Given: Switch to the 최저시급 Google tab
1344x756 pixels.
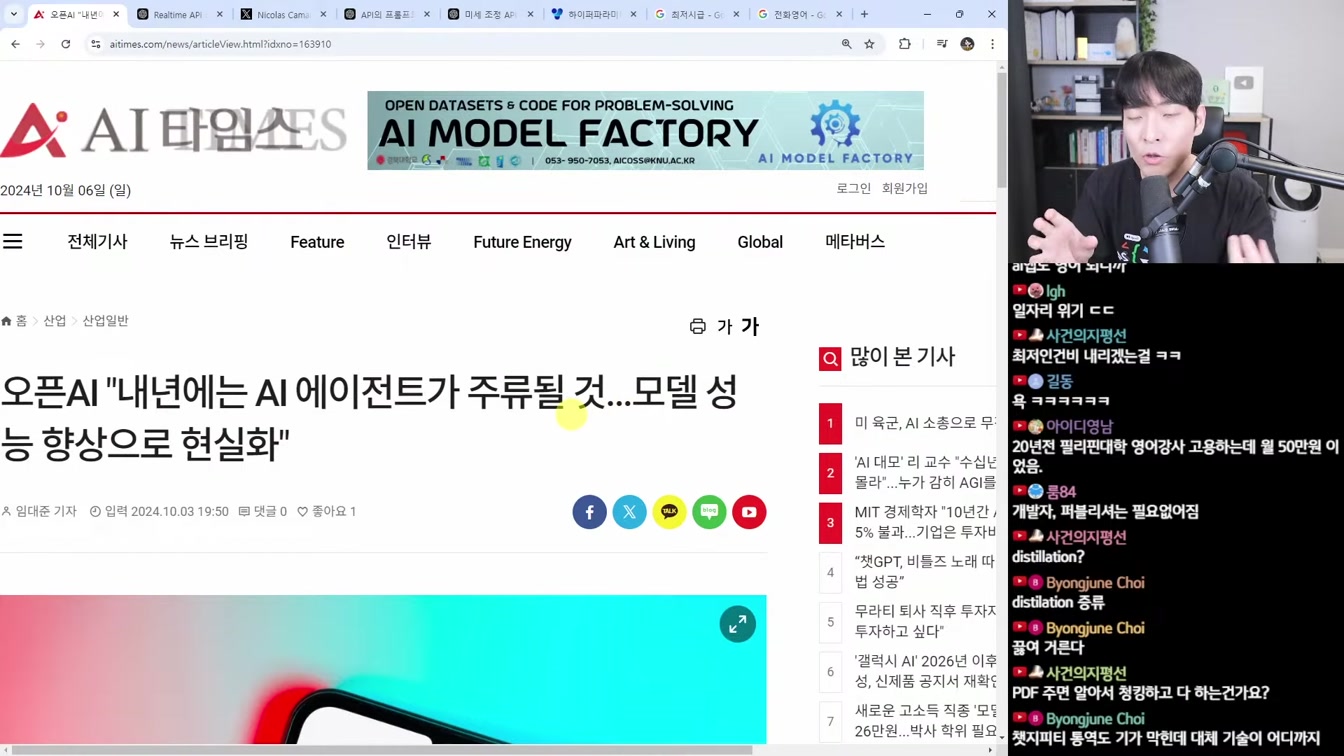Looking at the screenshot, I should [x=697, y=14].
